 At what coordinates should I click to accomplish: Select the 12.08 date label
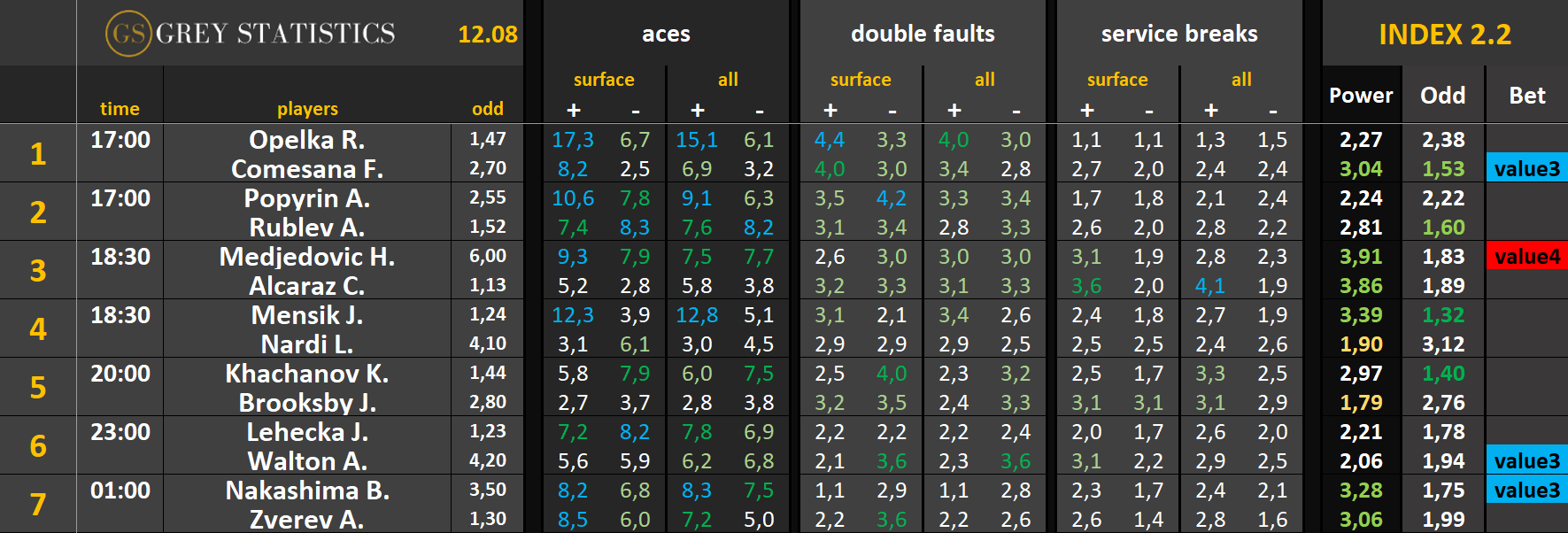(x=488, y=35)
